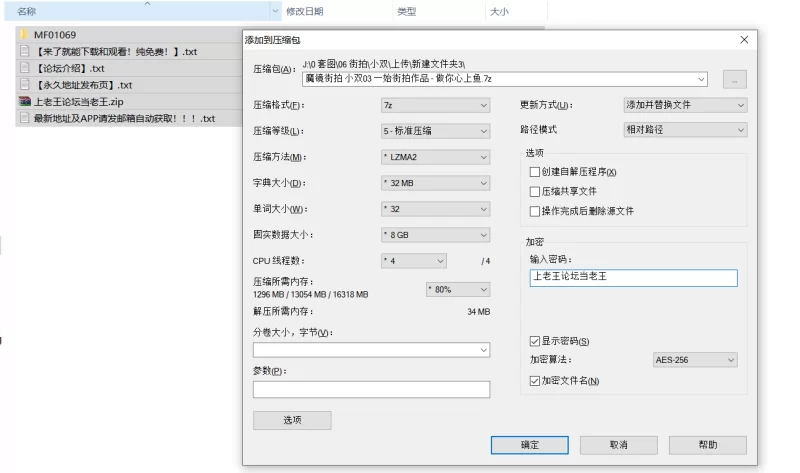Click the 输入密码 text field
Screen dimensions: 800x473
[x=632, y=277]
